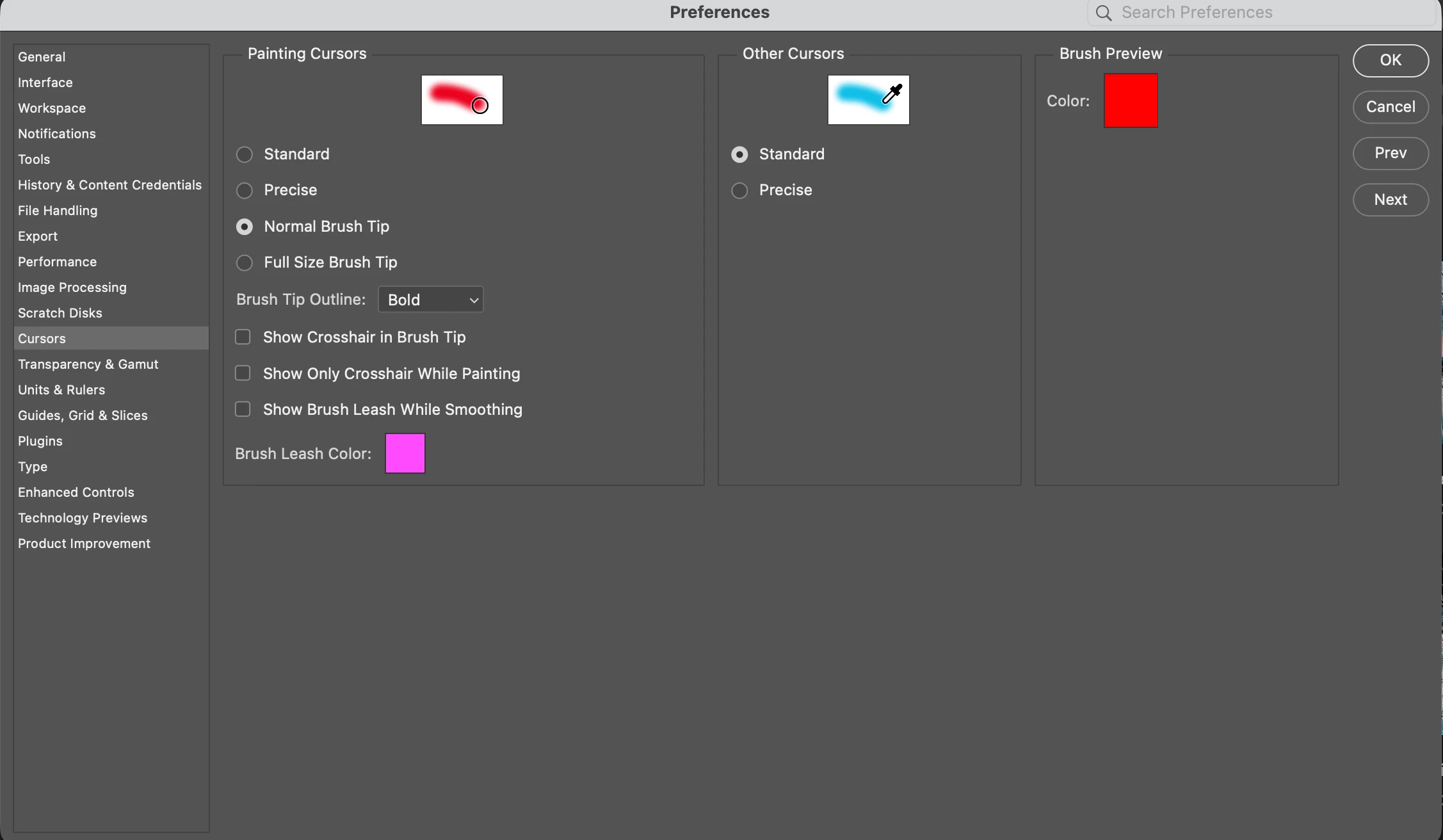Open the Performance preferences section

(57, 262)
